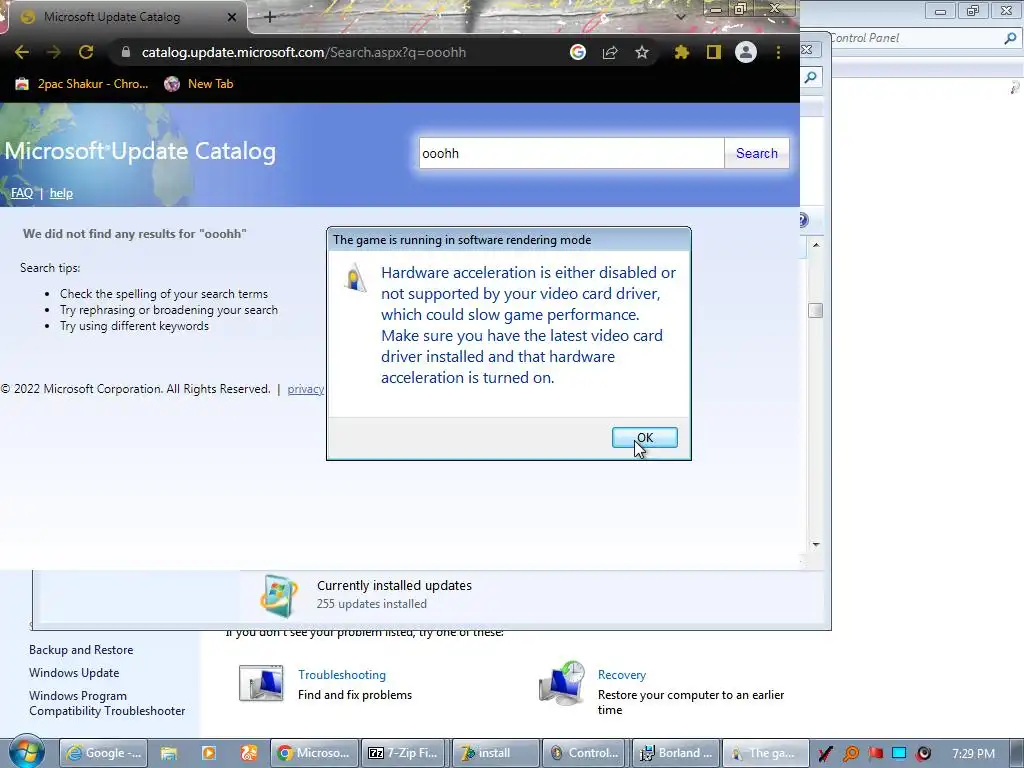Click the red checkmark tray icon
The image size is (1024, 768).
pos(825,754)
